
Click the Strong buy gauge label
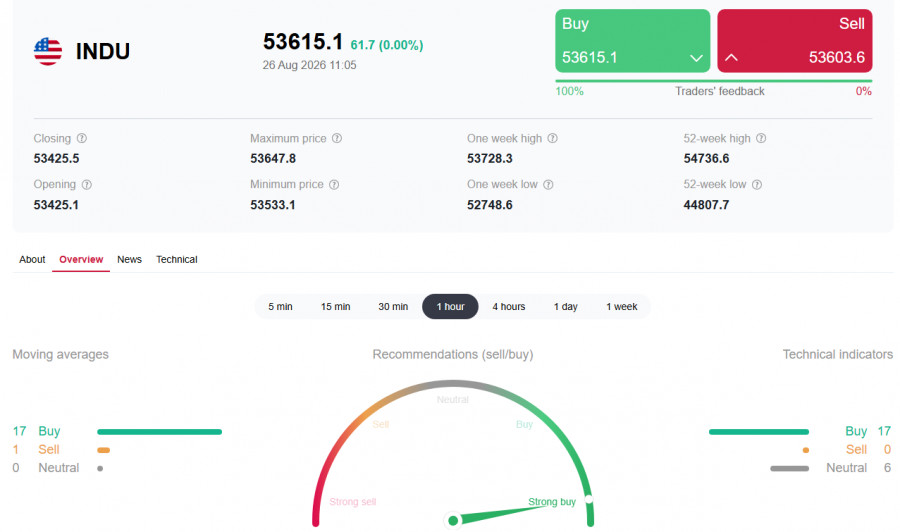(552, 502)
